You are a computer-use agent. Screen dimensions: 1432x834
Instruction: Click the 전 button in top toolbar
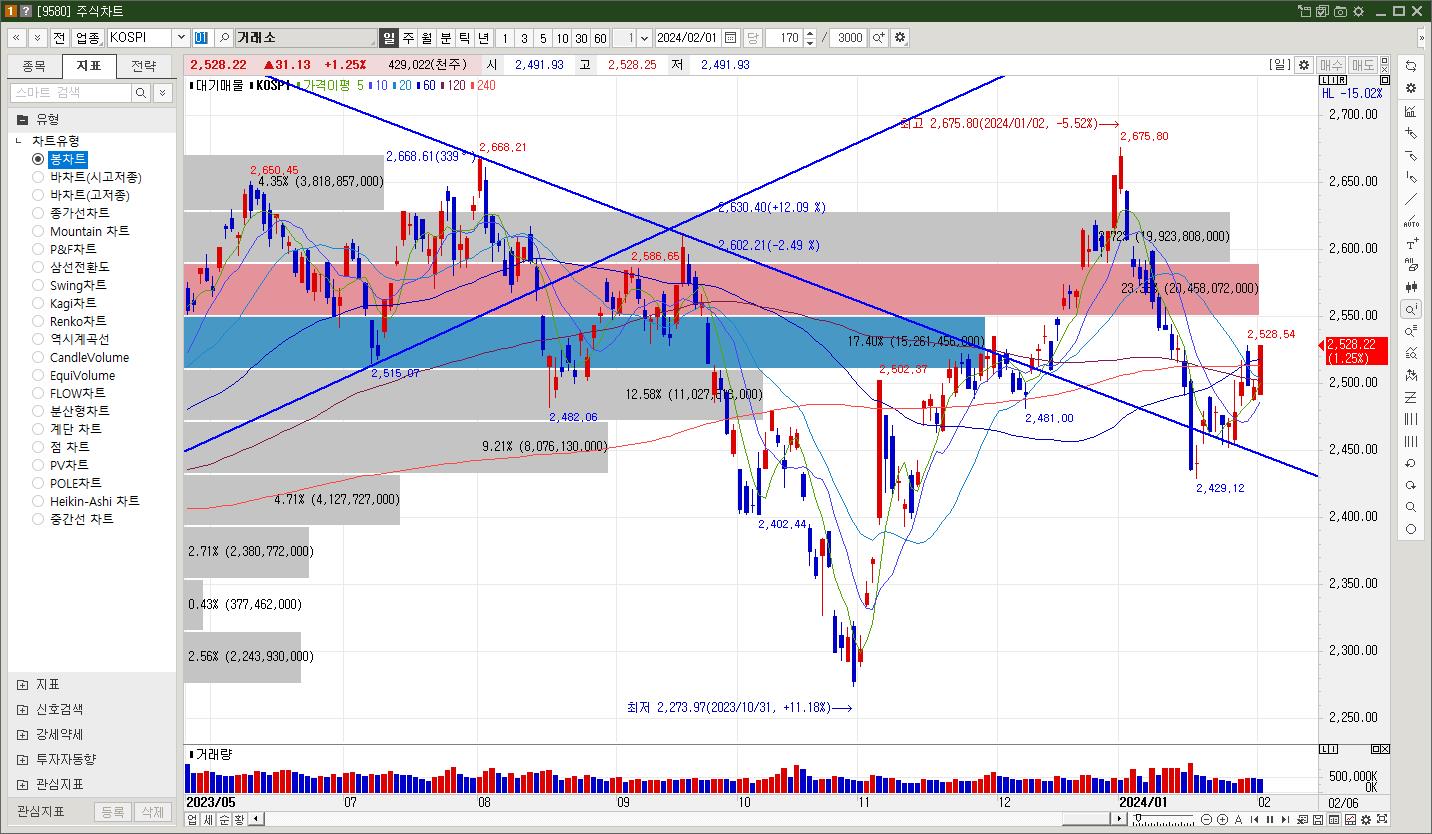59,38
